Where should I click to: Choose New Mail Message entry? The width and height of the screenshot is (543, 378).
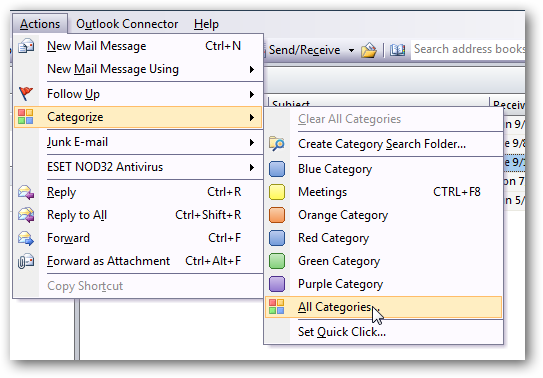click(x=138, y=46)
